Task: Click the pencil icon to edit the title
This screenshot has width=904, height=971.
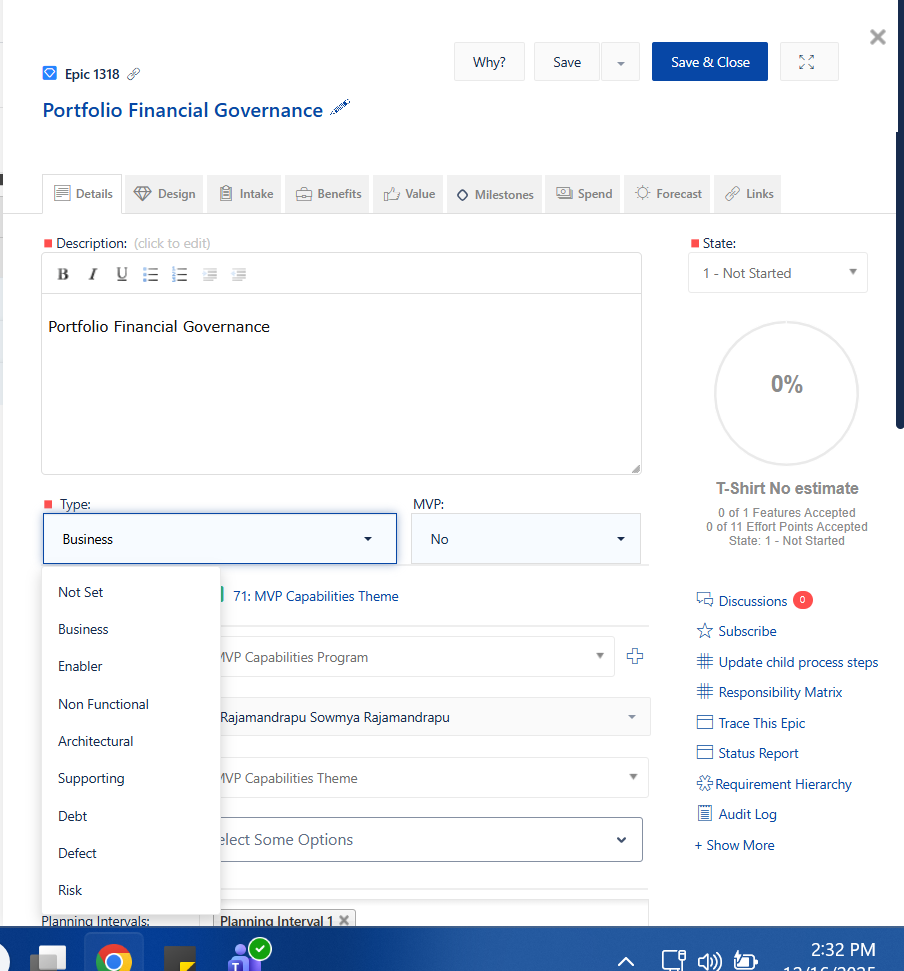Action: tap(340, 107)
